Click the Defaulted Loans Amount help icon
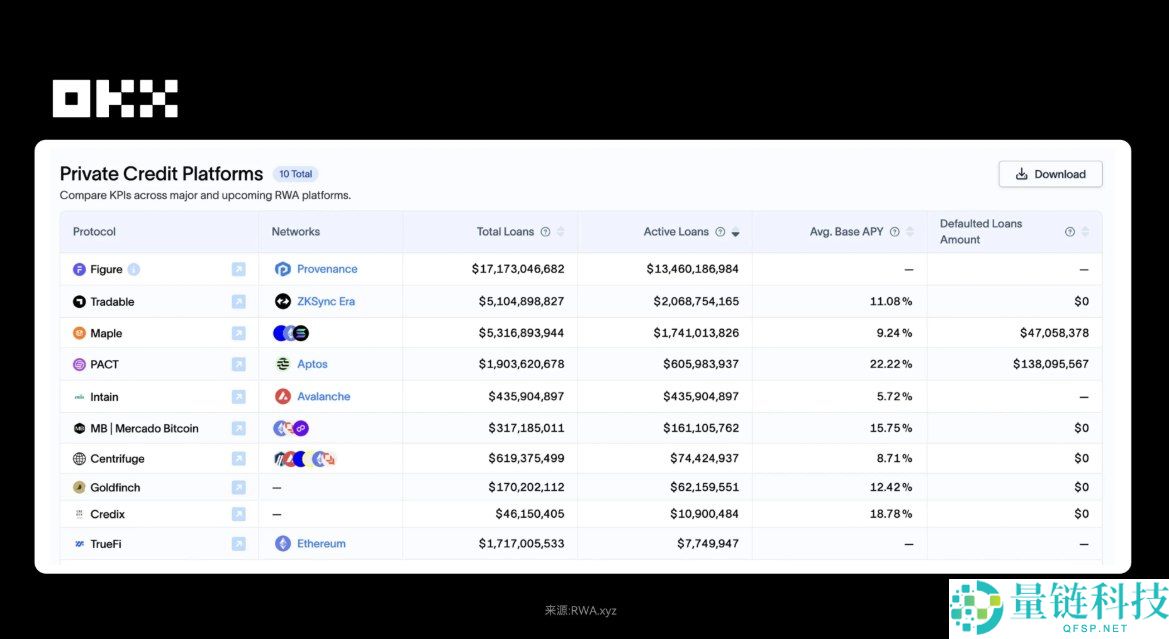This screenshot has width=1169, height=639. (1069, 232)
